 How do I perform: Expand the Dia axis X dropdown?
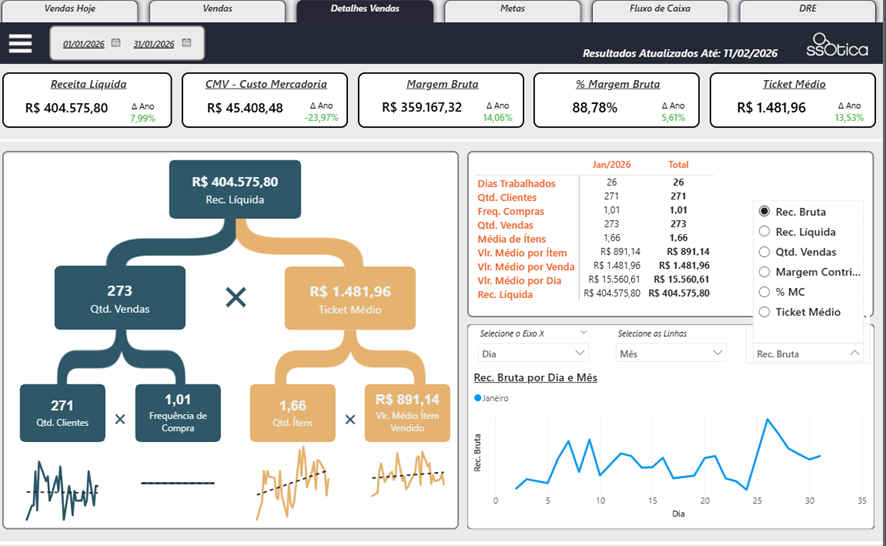click(x=533, y=353)
